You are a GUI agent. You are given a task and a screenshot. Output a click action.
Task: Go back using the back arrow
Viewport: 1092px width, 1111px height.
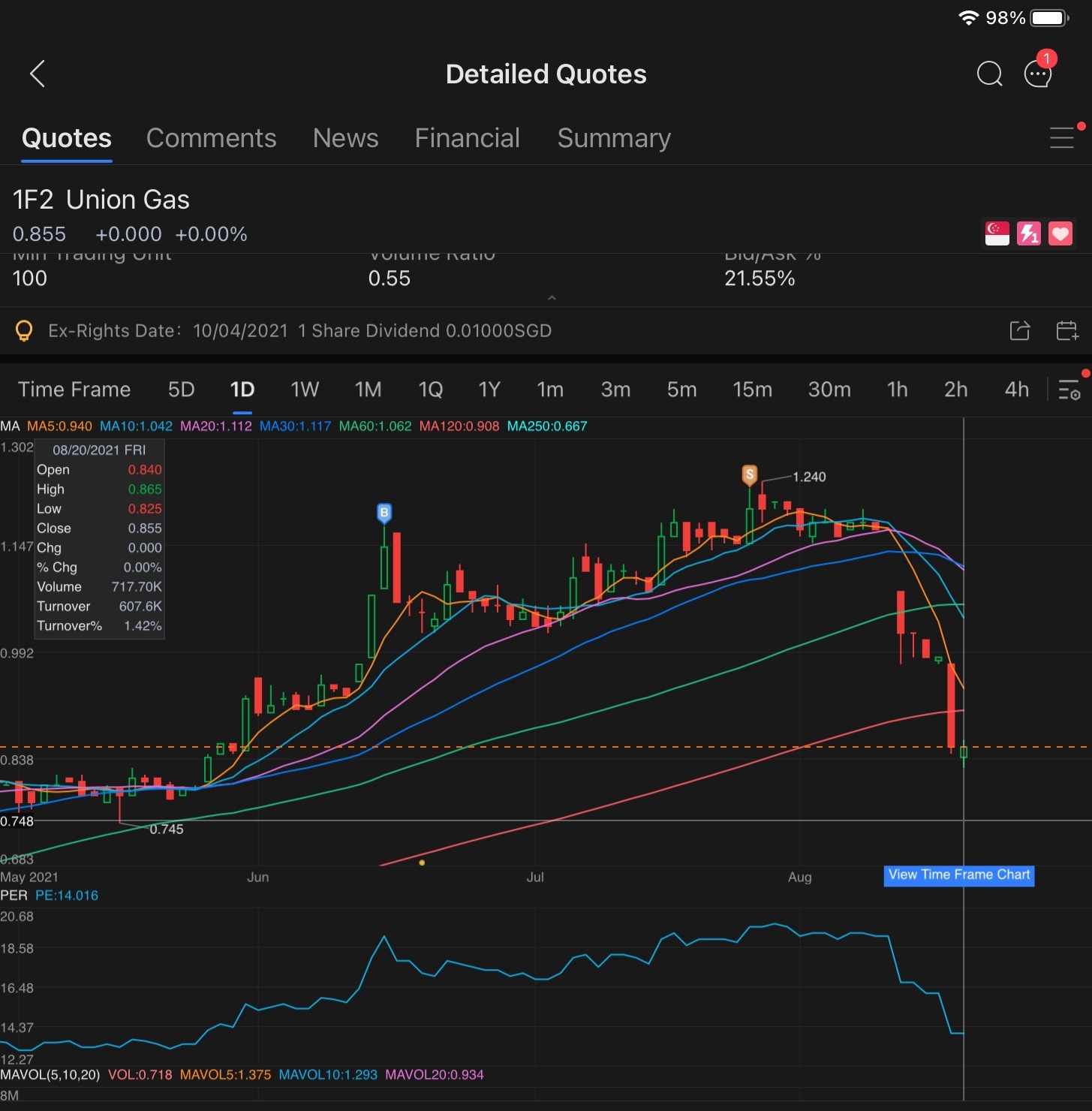pyautogui.click(x=38, y=74)
